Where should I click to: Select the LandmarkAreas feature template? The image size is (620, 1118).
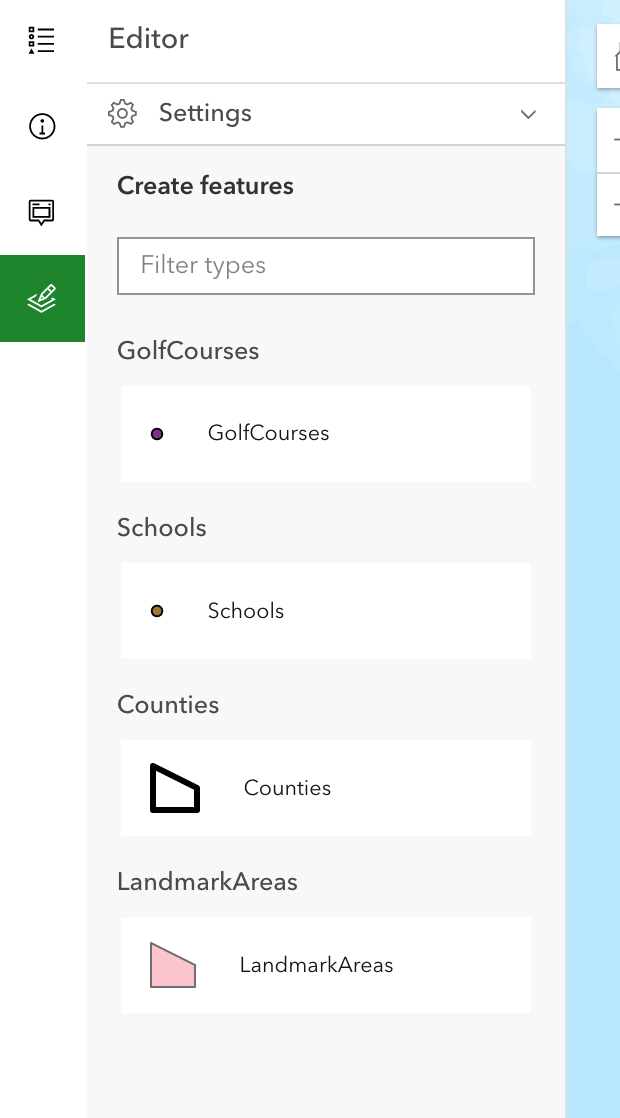point(325,964)
